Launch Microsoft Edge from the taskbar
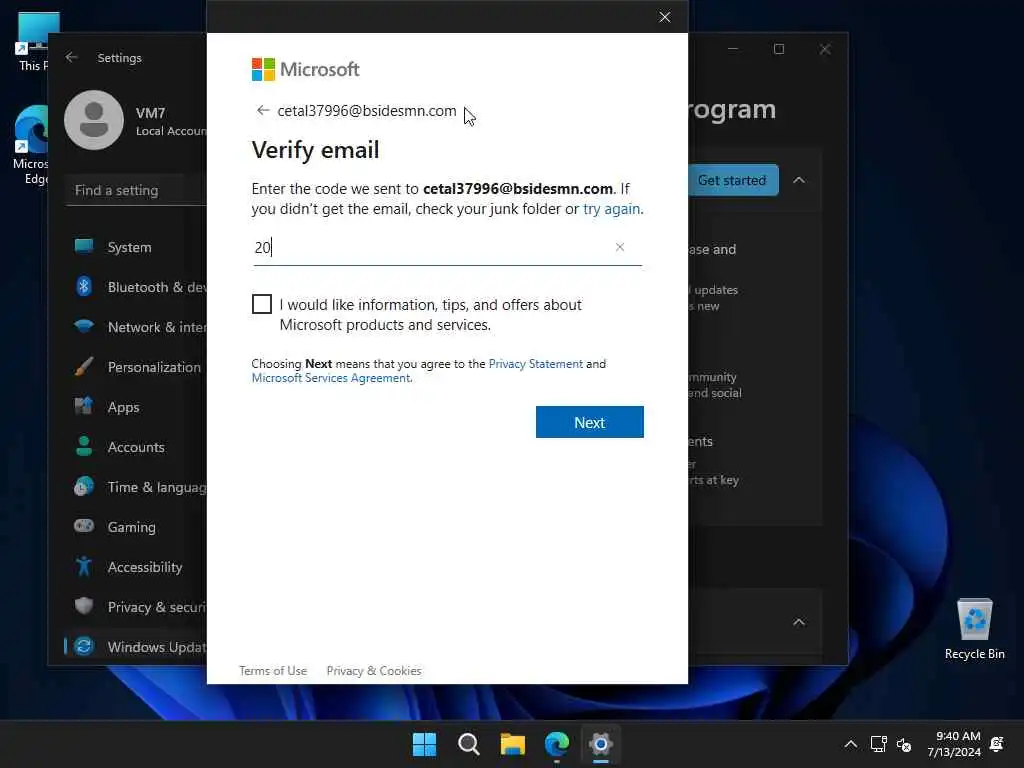Viewport: 1024px width, 768px height. [556, 744]
